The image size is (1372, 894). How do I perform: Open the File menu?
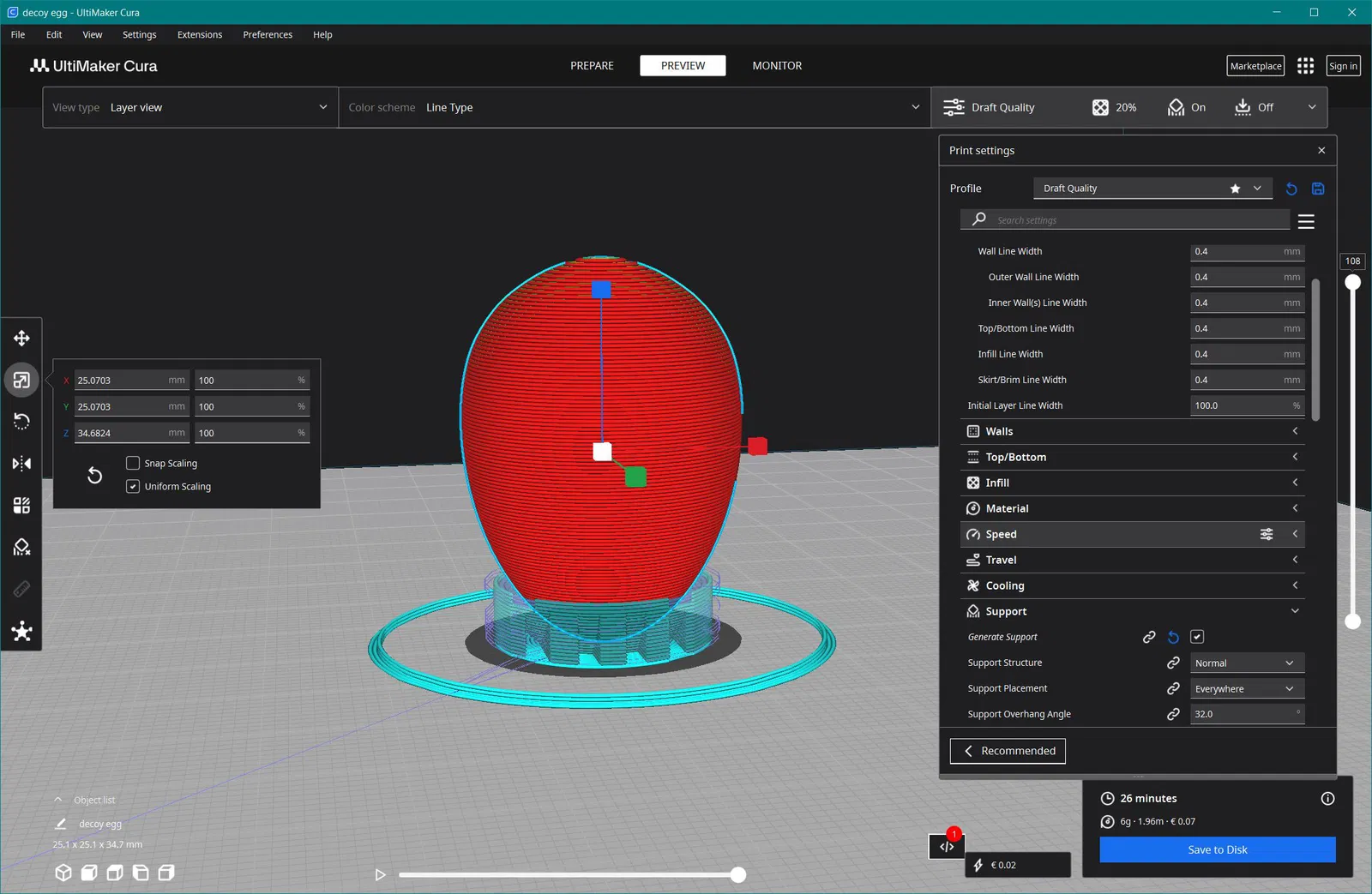pyautogui.click(x=18, y=35)
